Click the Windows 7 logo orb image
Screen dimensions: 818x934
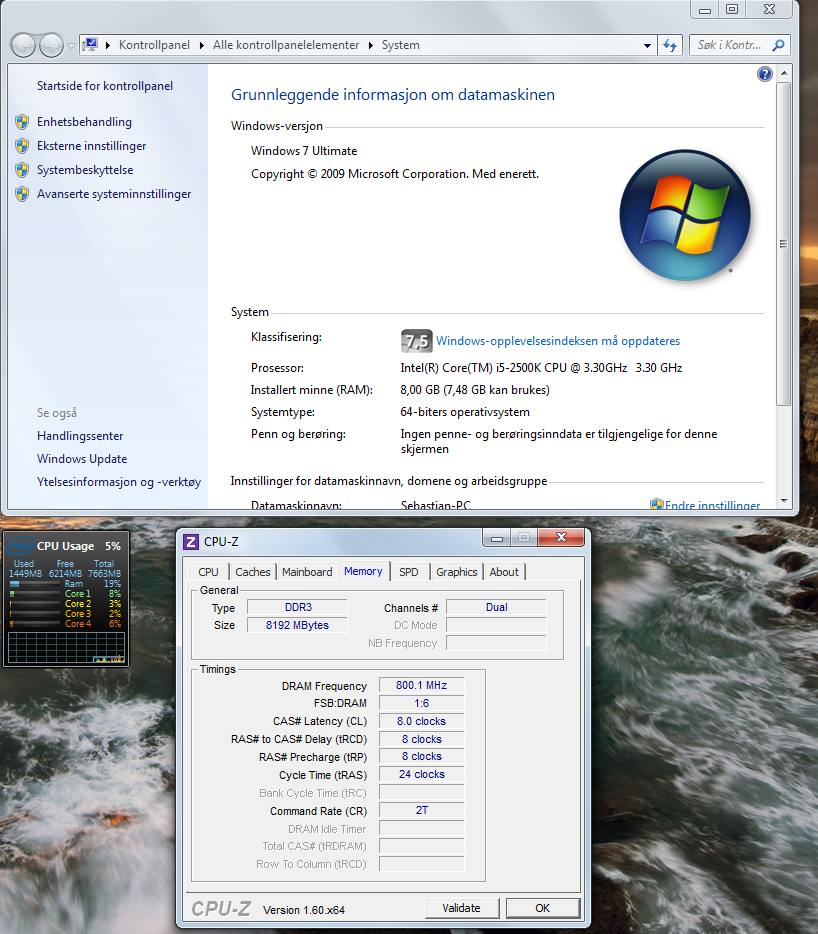(x=685, y=215)
